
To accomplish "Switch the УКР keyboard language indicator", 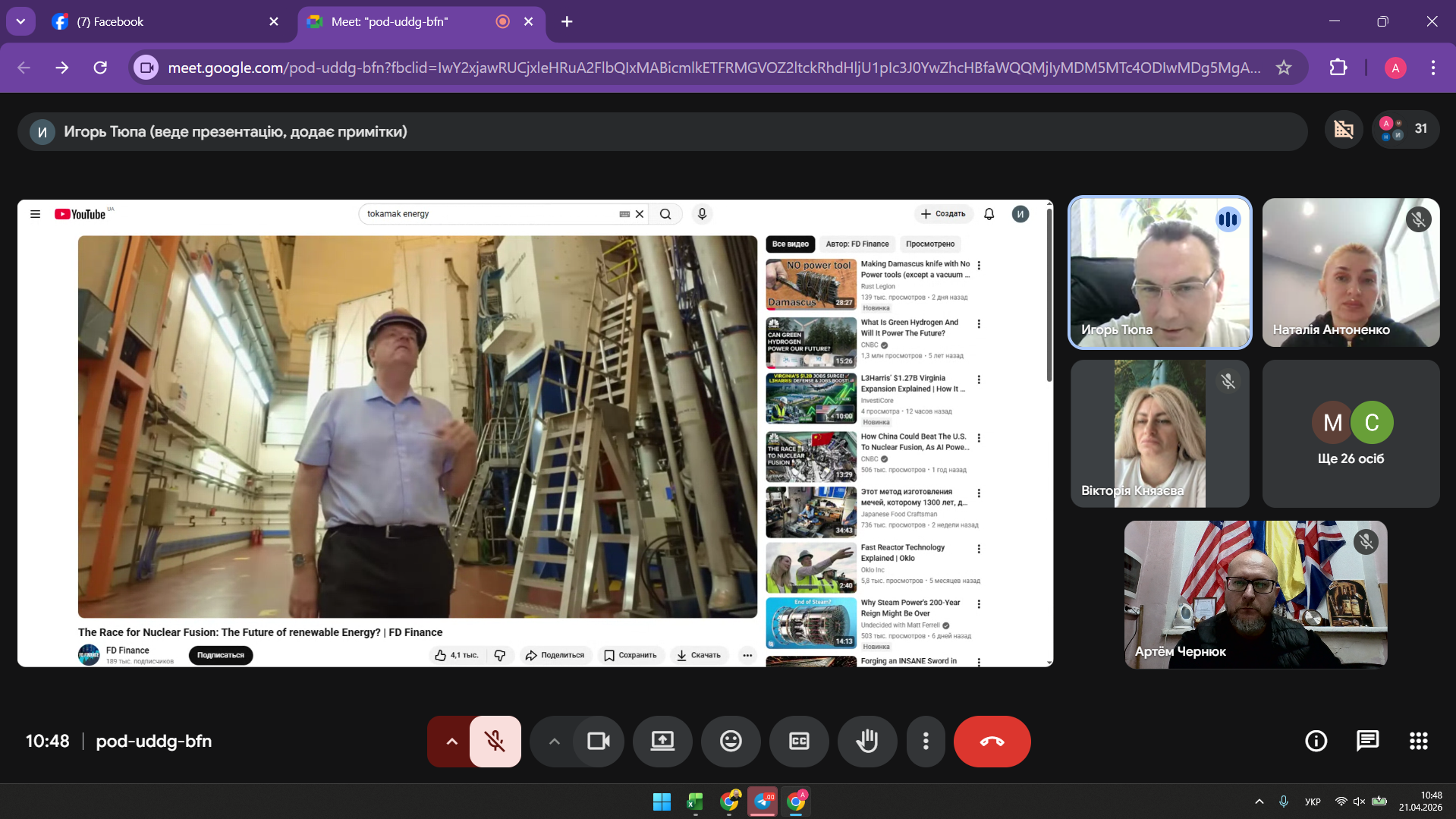I will pyautogui.click(x=1313, y=802).
